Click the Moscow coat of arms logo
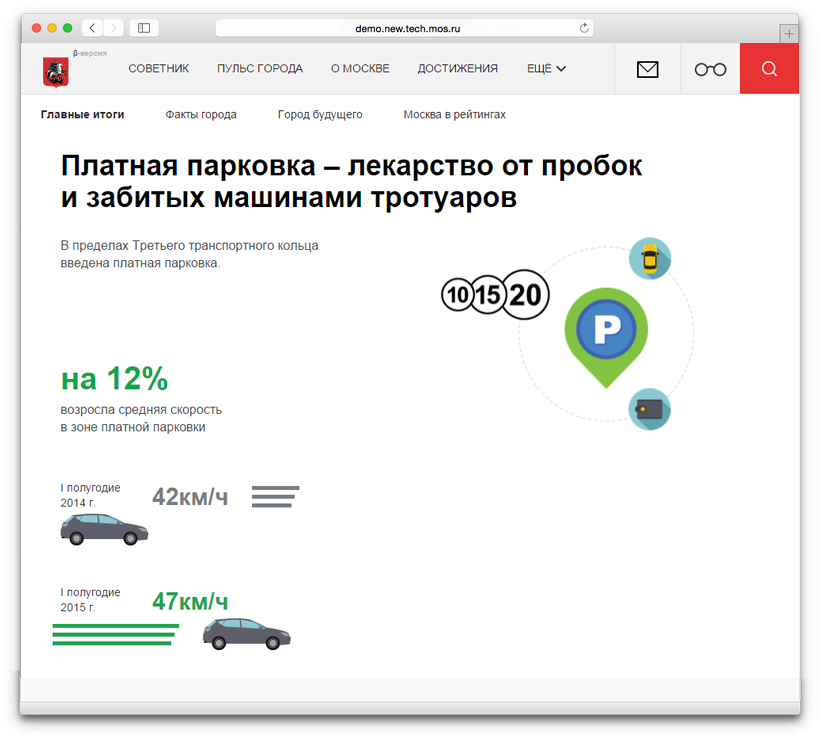Image resolution: width=820 pixels, height=734 pixels. pyautogui.click(x=55, y=72)
